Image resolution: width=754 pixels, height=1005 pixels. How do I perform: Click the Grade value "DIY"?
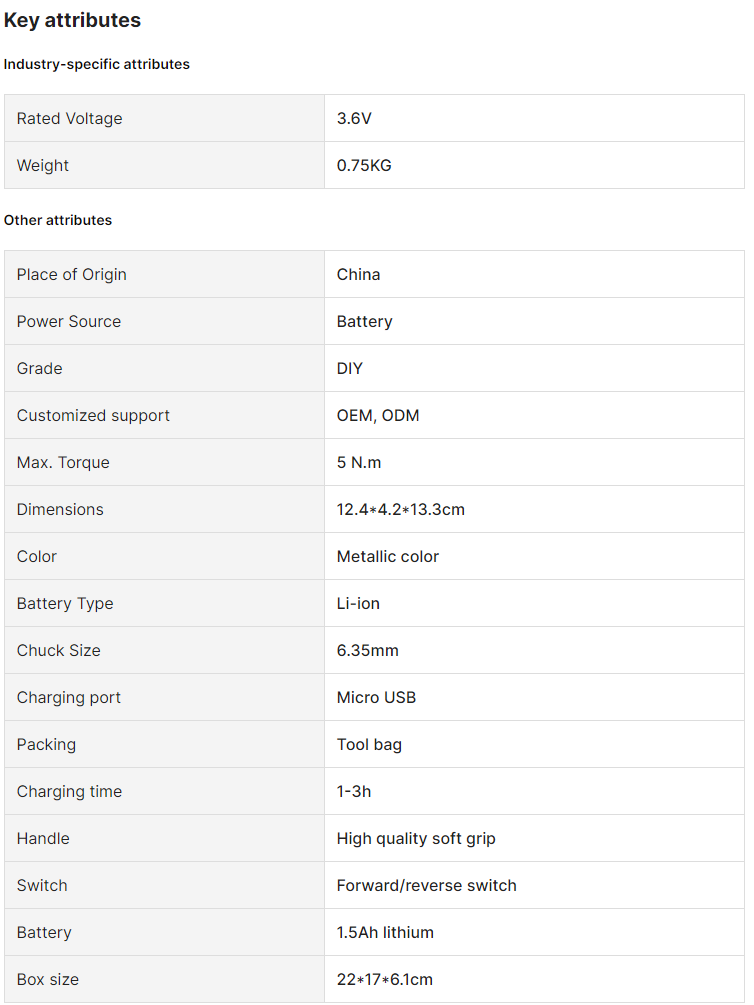(x=350, y=368)
